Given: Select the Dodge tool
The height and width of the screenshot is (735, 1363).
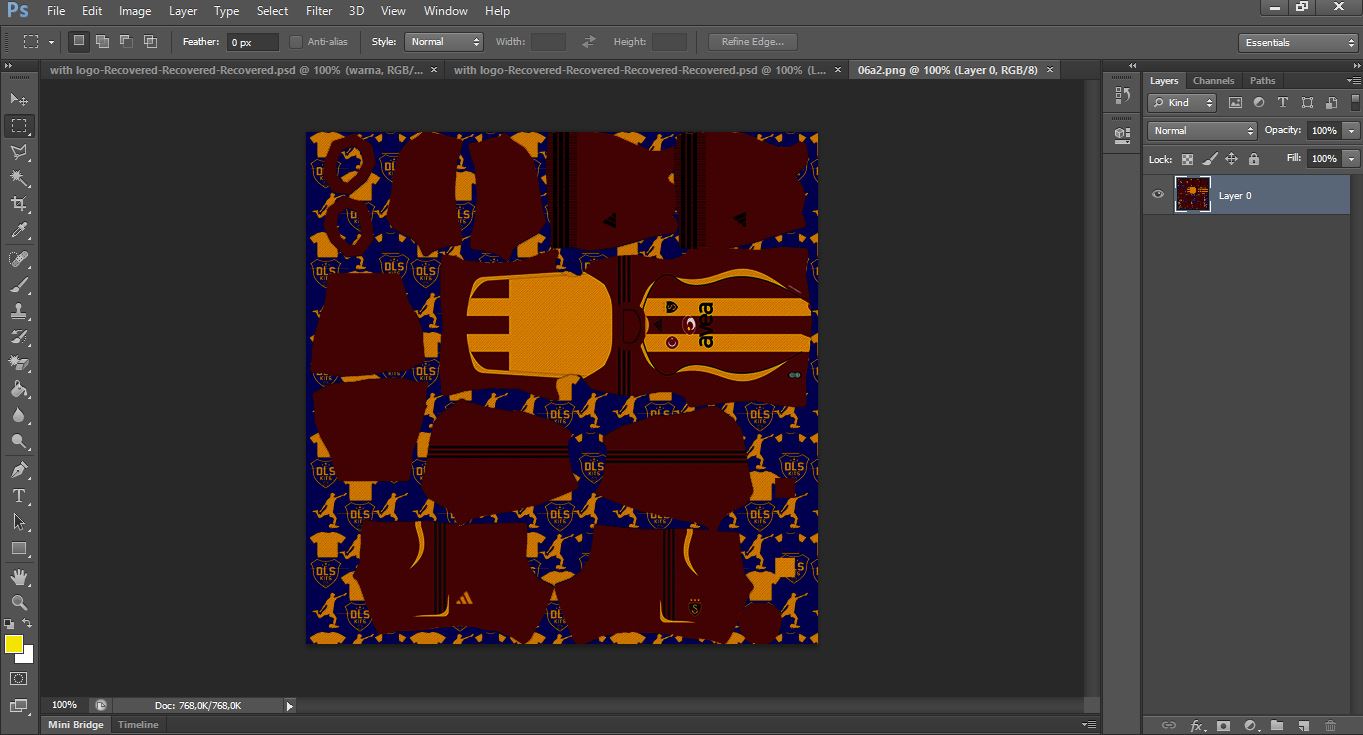Looking at the screenshot, I should [x=19, y=441].
